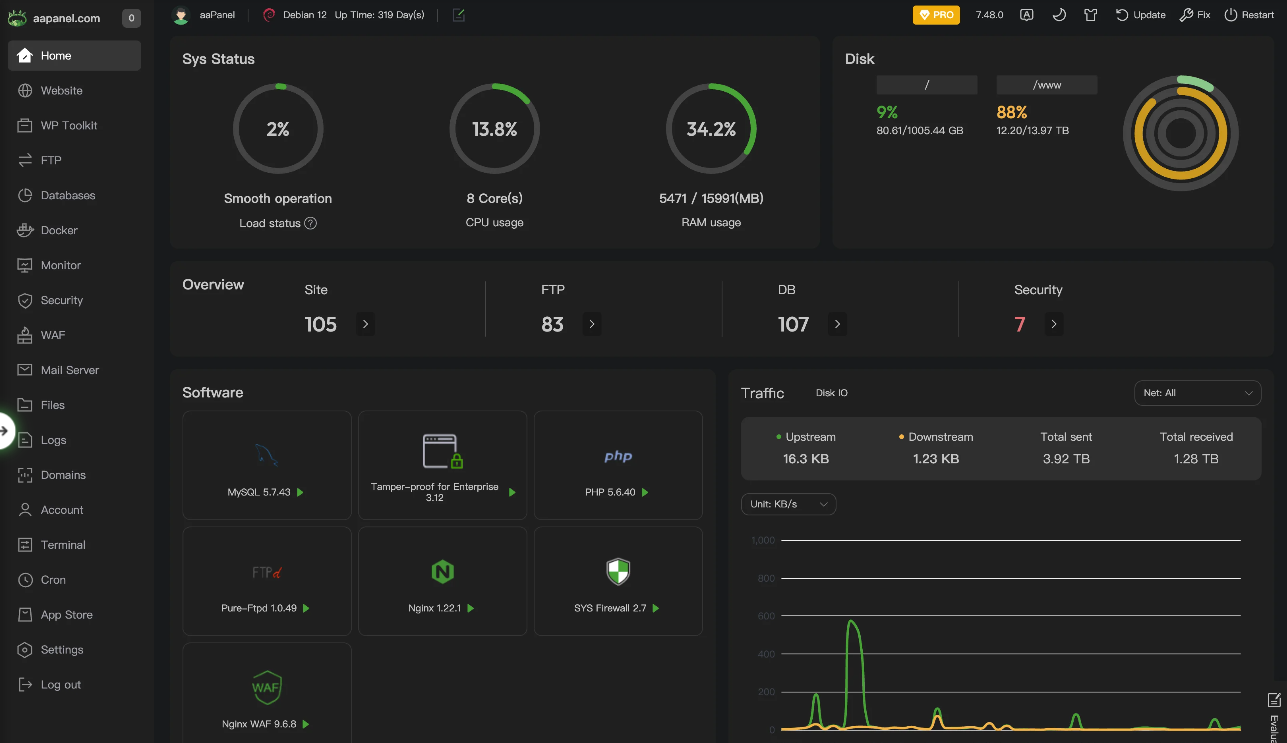Screen dimensions: 1287x743
Task: Open the Unit: KB/s dropdown
Action: (788, 504)
